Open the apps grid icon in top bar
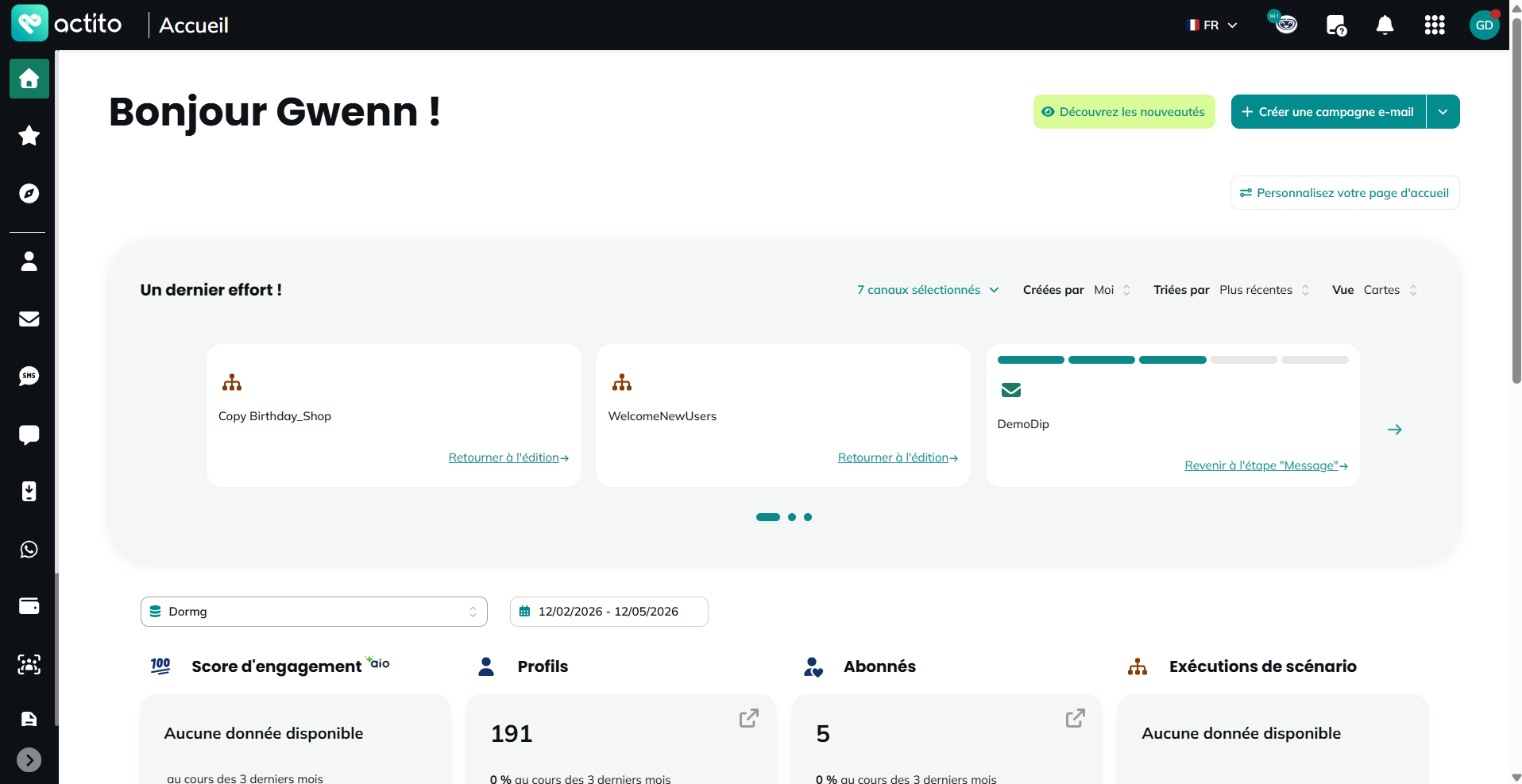The height and width of the screenshot is (784, 1522). click(x=1434, y=25)
